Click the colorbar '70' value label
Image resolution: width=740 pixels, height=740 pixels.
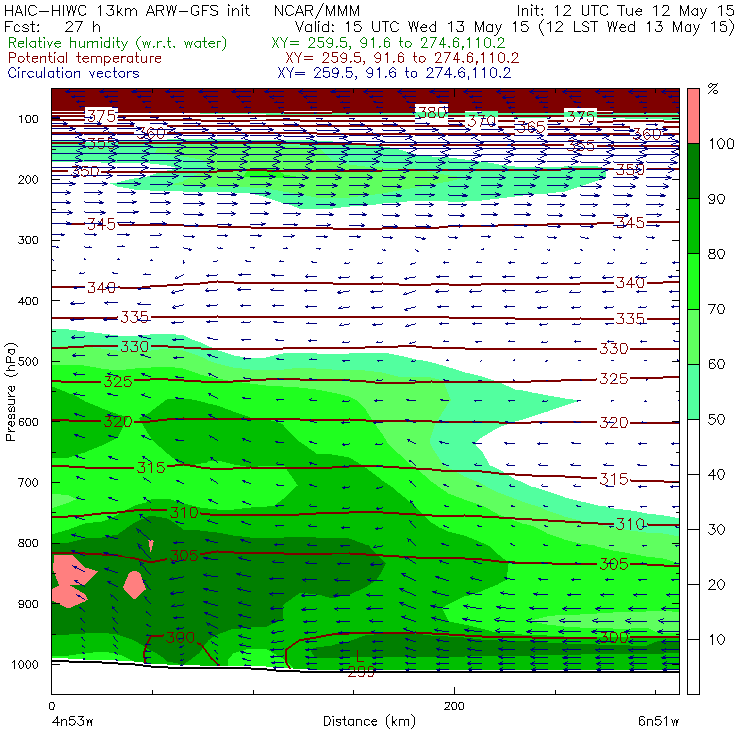tap(716, 309)
